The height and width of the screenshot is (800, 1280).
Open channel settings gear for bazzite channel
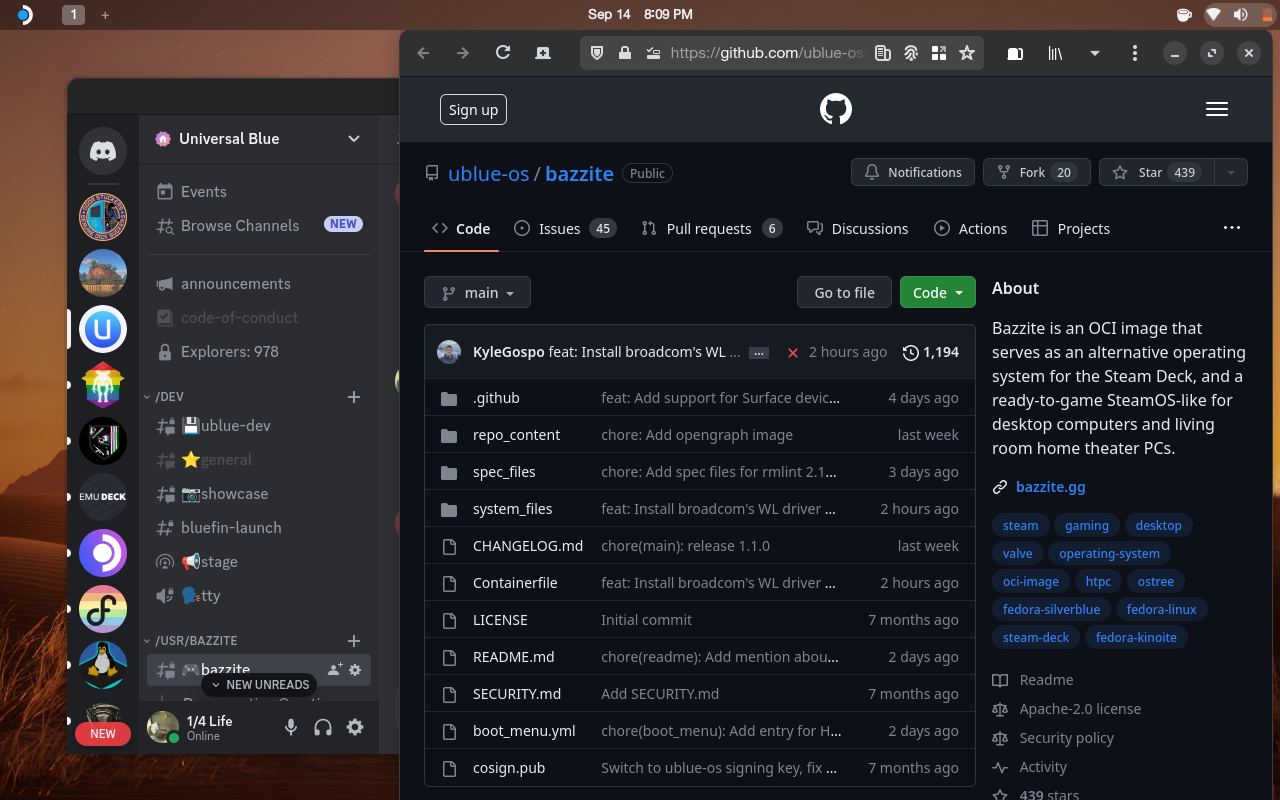[x=355, y=669]
